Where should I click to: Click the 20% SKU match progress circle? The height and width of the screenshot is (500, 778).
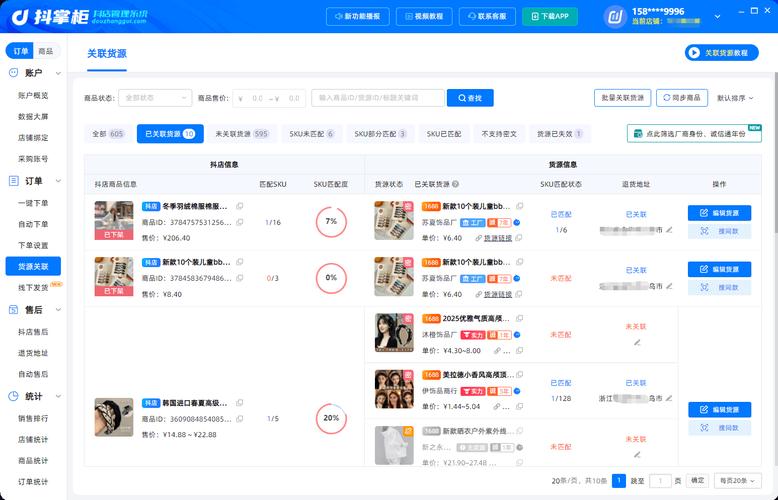tap(331, 418)
